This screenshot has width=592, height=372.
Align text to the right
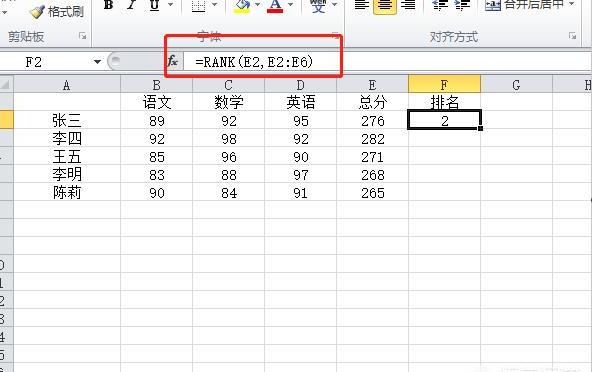408,5
